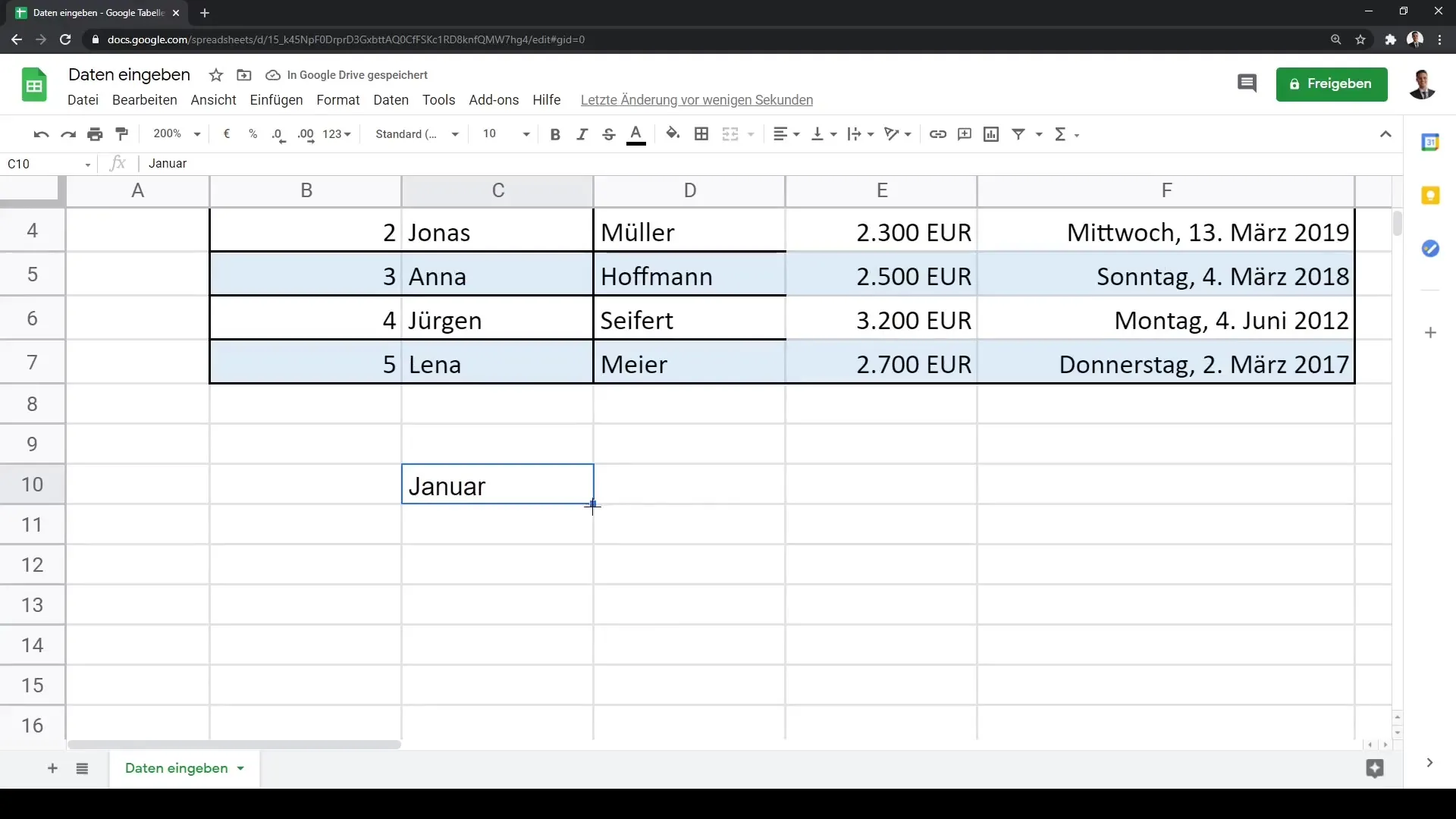Expand the merge cells options arrow

point(751,134)
